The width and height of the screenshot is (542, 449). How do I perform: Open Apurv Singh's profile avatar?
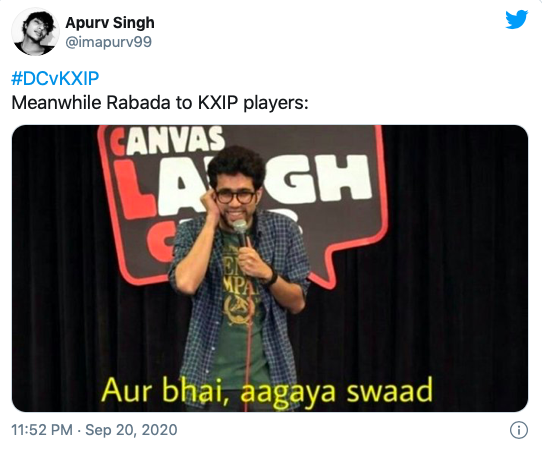[35, 32]
